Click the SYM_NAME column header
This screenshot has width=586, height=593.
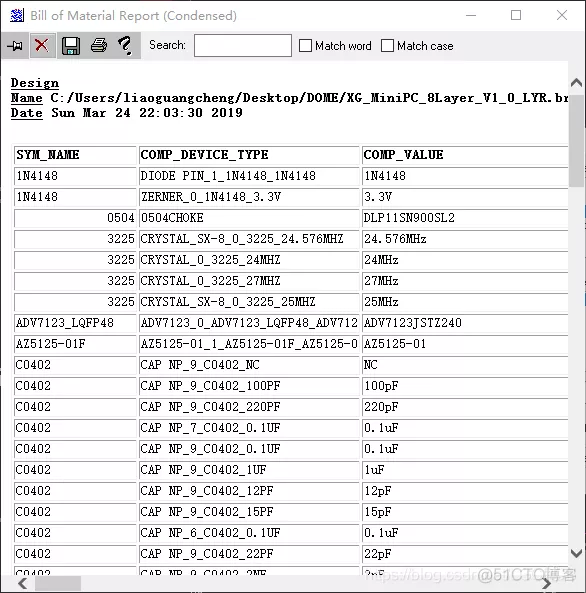click(x=75, y=155)
